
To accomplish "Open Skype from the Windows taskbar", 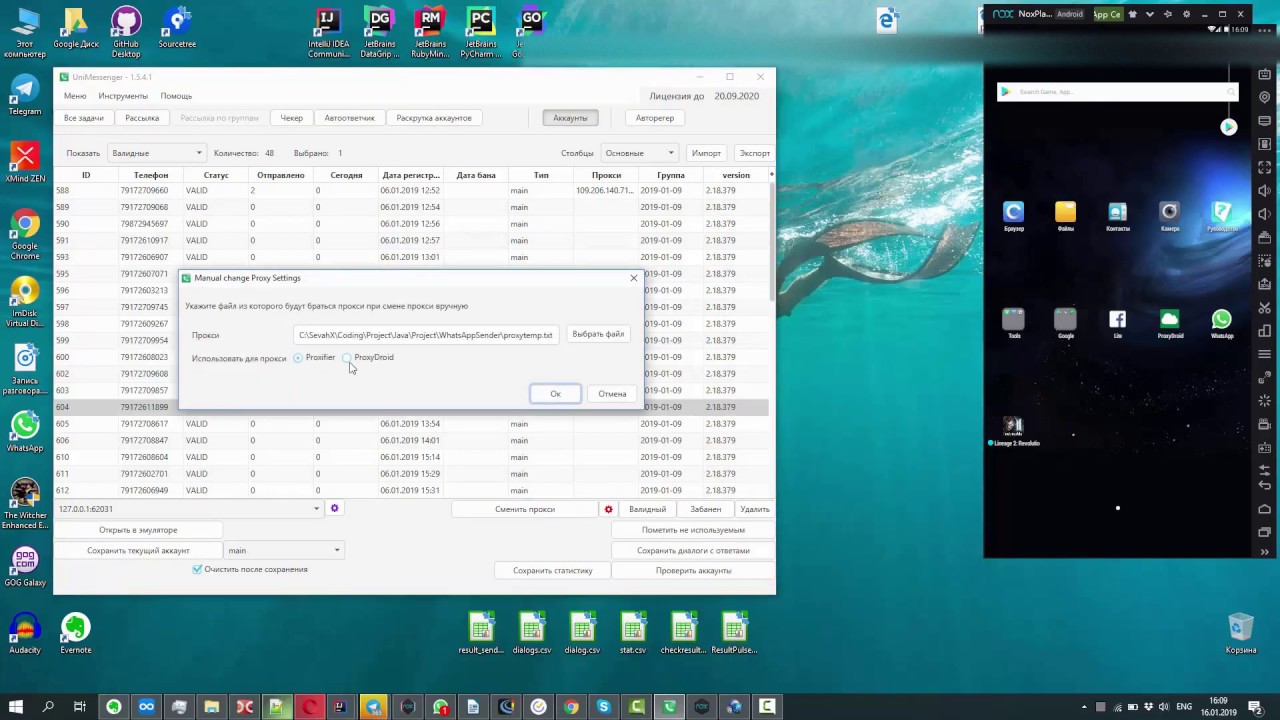I will 603,707.
